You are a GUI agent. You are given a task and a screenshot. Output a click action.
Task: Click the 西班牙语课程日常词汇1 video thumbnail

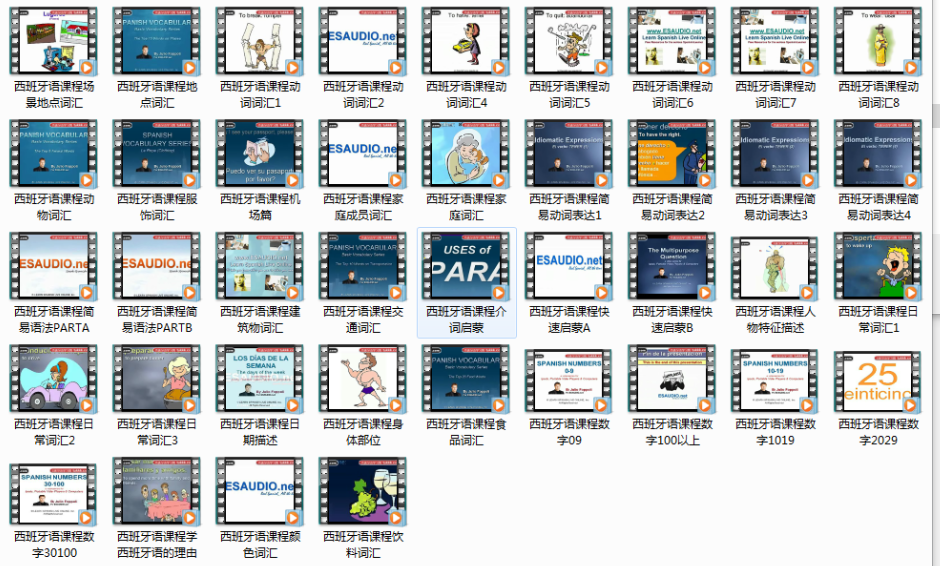(877, 266)
